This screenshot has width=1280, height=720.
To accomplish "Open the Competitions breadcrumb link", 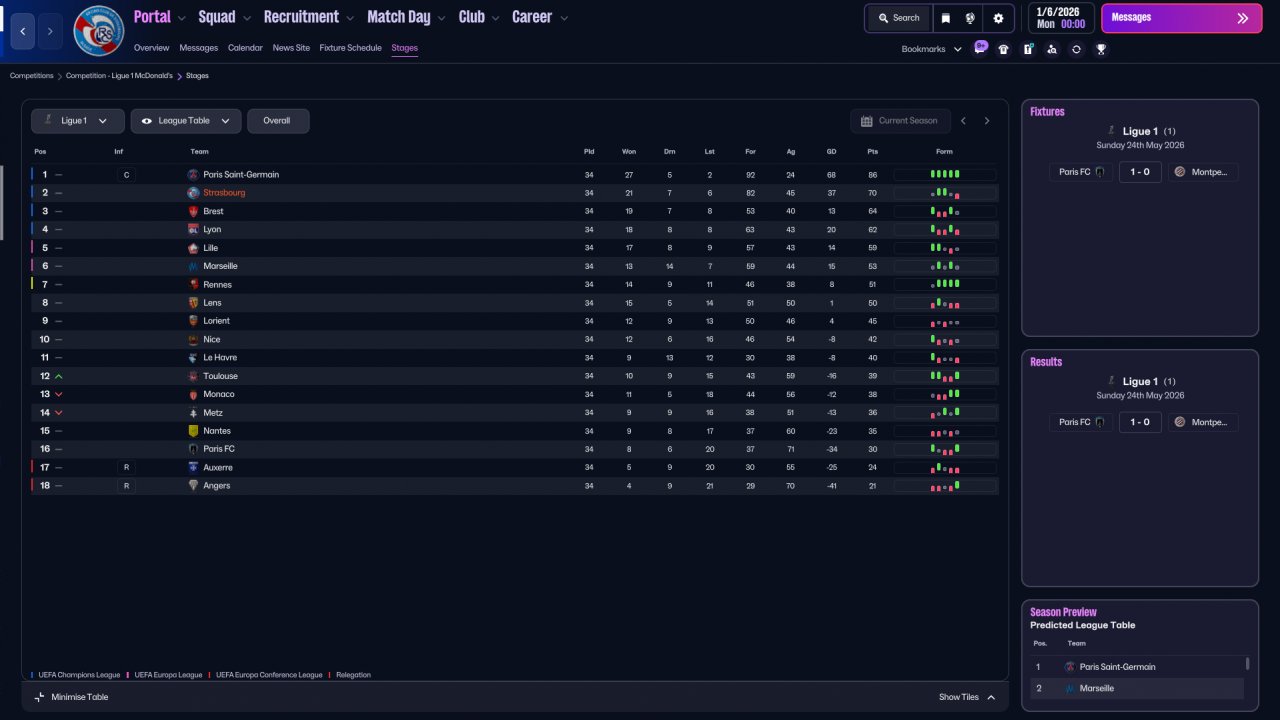I will (x=32, y=76).
